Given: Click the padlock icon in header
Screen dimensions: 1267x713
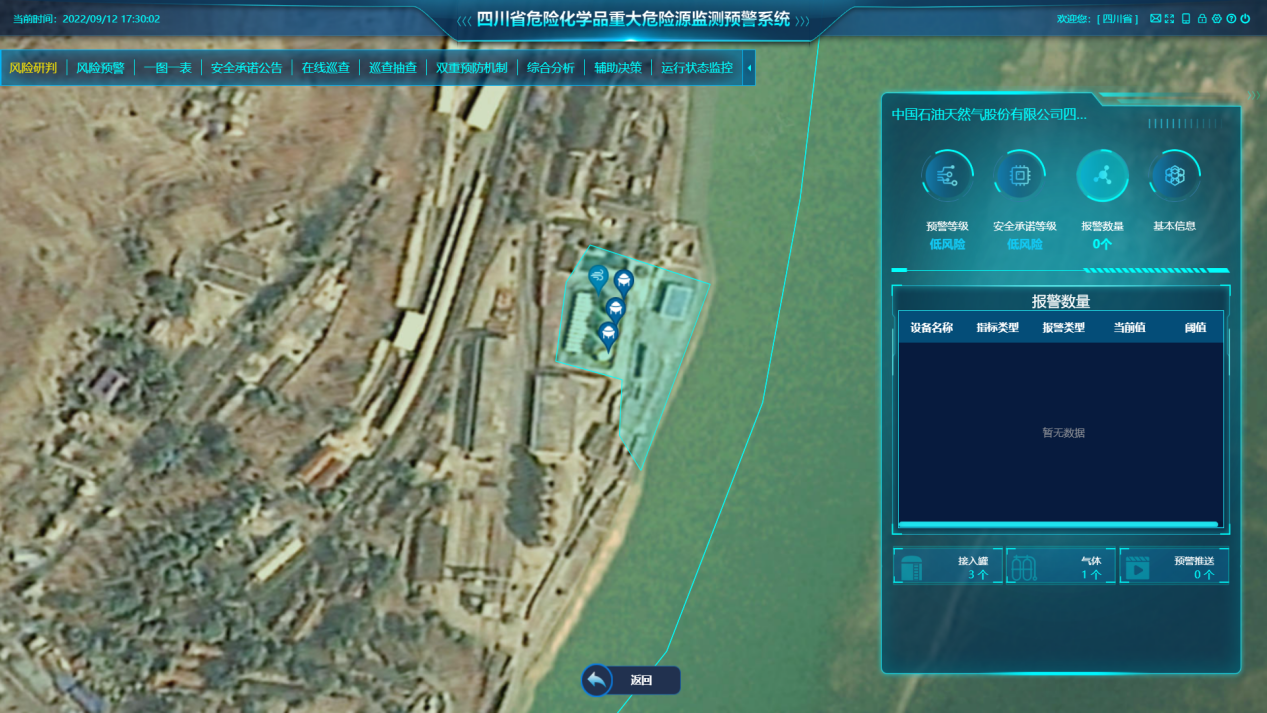Looking at the screenshot, I should click(1202, 19).
